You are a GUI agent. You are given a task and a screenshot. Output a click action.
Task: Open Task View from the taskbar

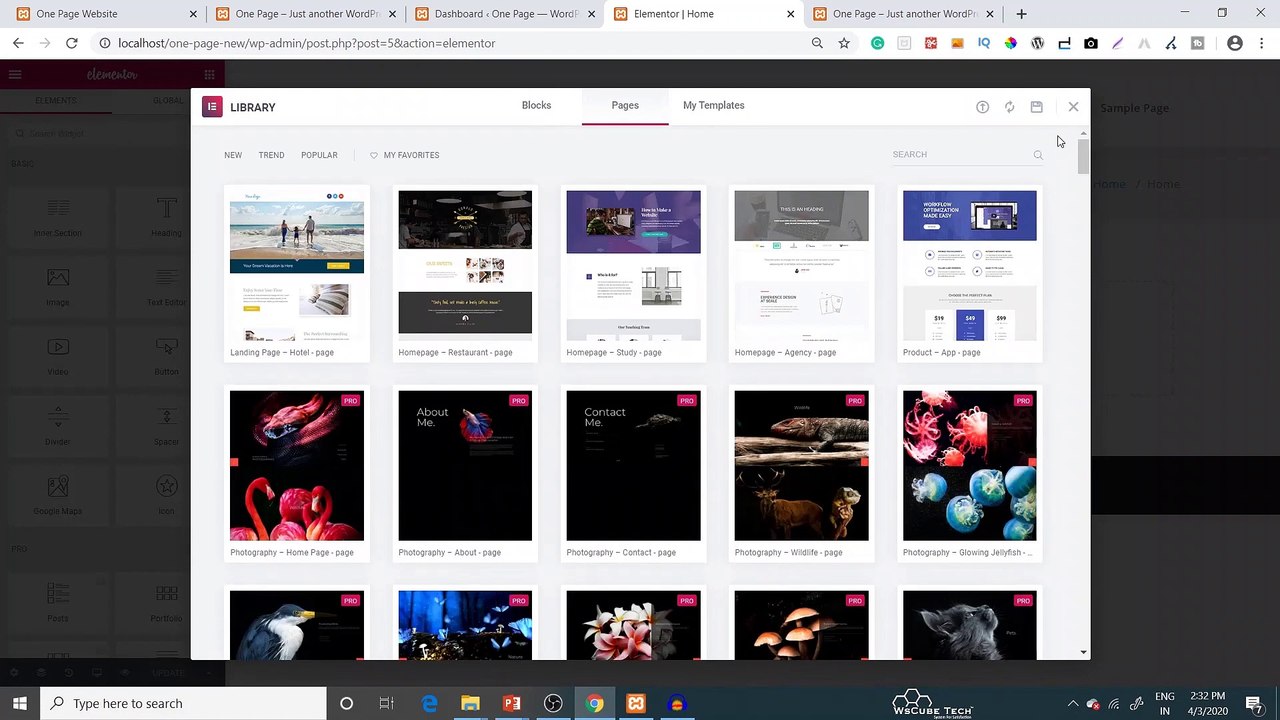pyautogui.click(x=387, y=703)
